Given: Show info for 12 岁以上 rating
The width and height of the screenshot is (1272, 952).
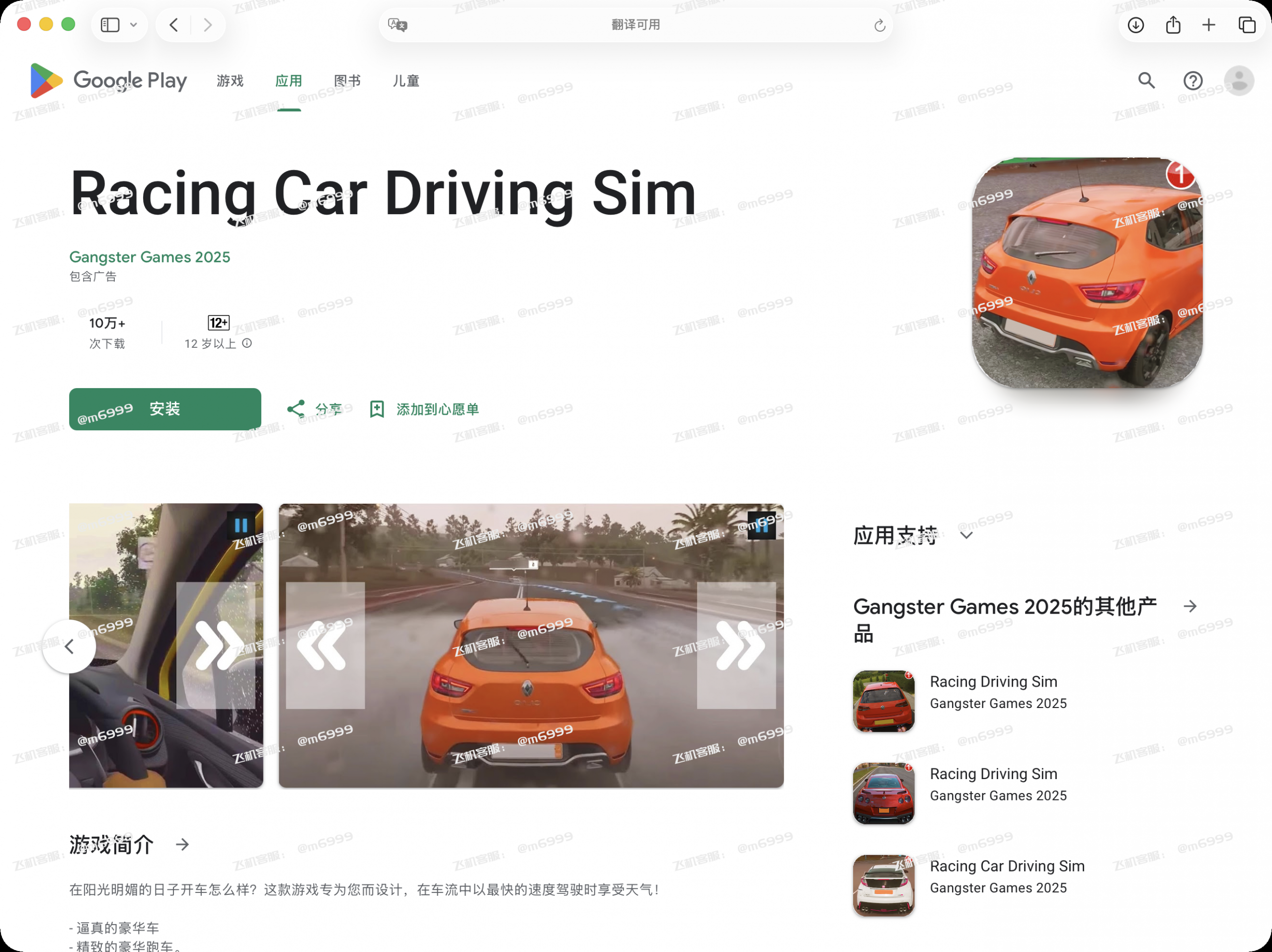Looking at the screenshot, I should 246,343.
